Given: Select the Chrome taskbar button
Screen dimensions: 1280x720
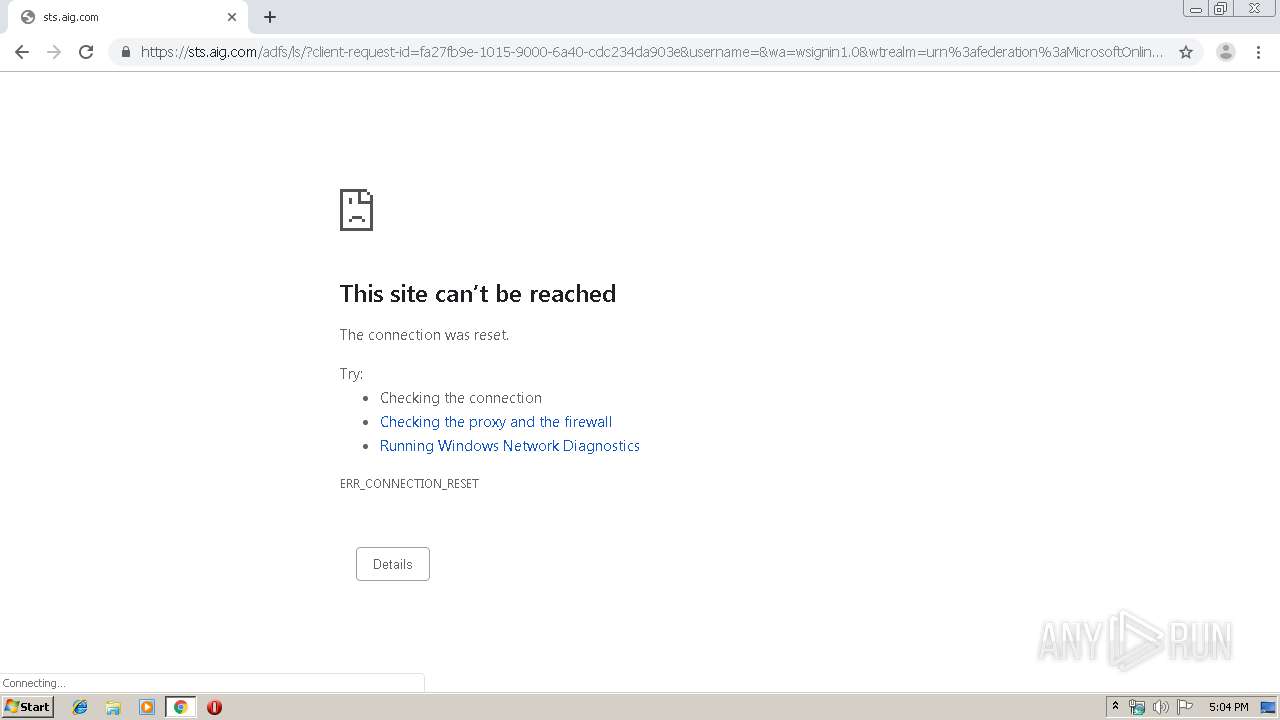Looking at the screenshot, I should click(x=180, y=707).
